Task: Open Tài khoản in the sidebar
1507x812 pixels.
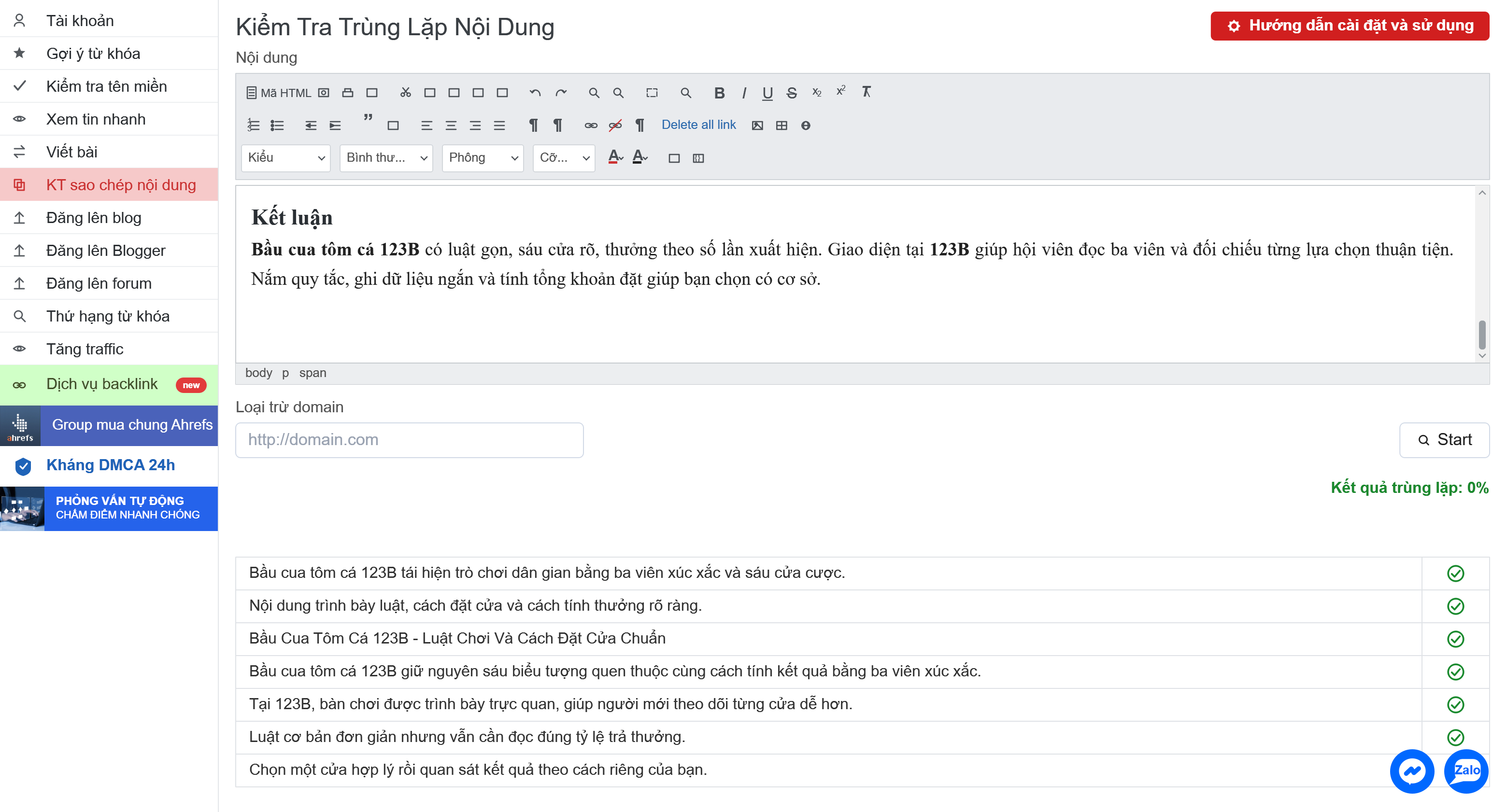Action: click(109, 20)
